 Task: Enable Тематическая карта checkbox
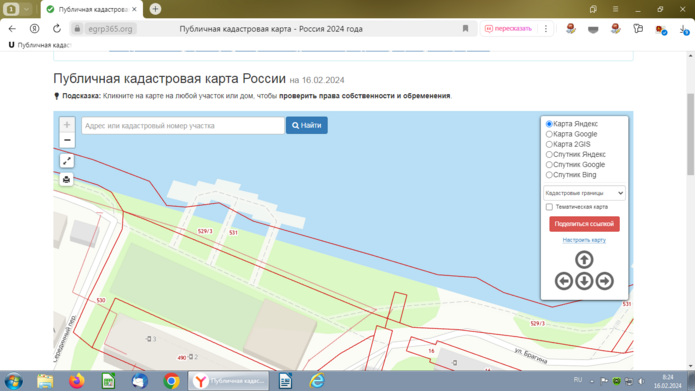[x=549, y=207]
